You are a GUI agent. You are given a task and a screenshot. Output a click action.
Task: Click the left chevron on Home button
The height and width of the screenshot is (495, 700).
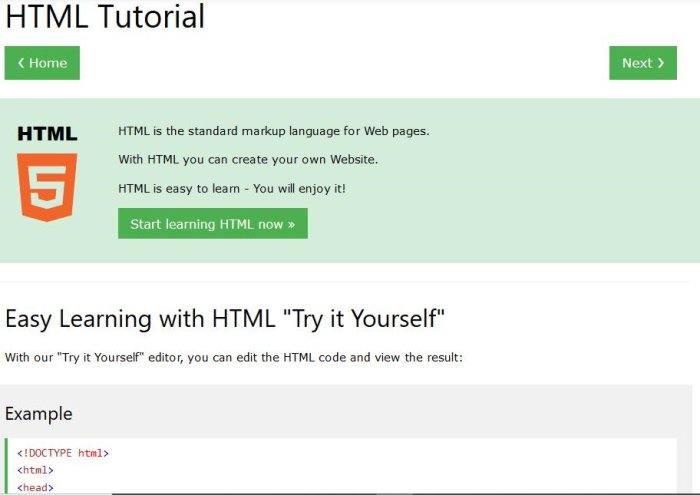point(21,63)
